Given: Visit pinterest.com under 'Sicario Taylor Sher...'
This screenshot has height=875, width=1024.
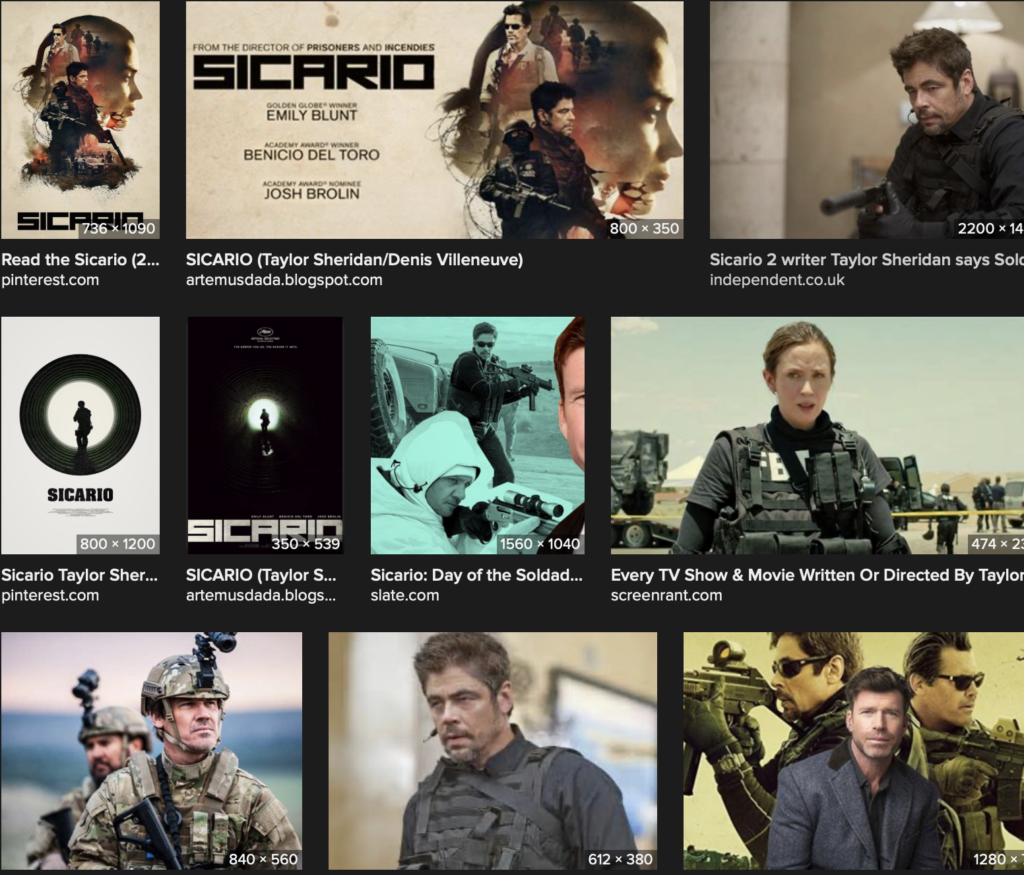Looking at the screenshot, I should pos(50,596).
